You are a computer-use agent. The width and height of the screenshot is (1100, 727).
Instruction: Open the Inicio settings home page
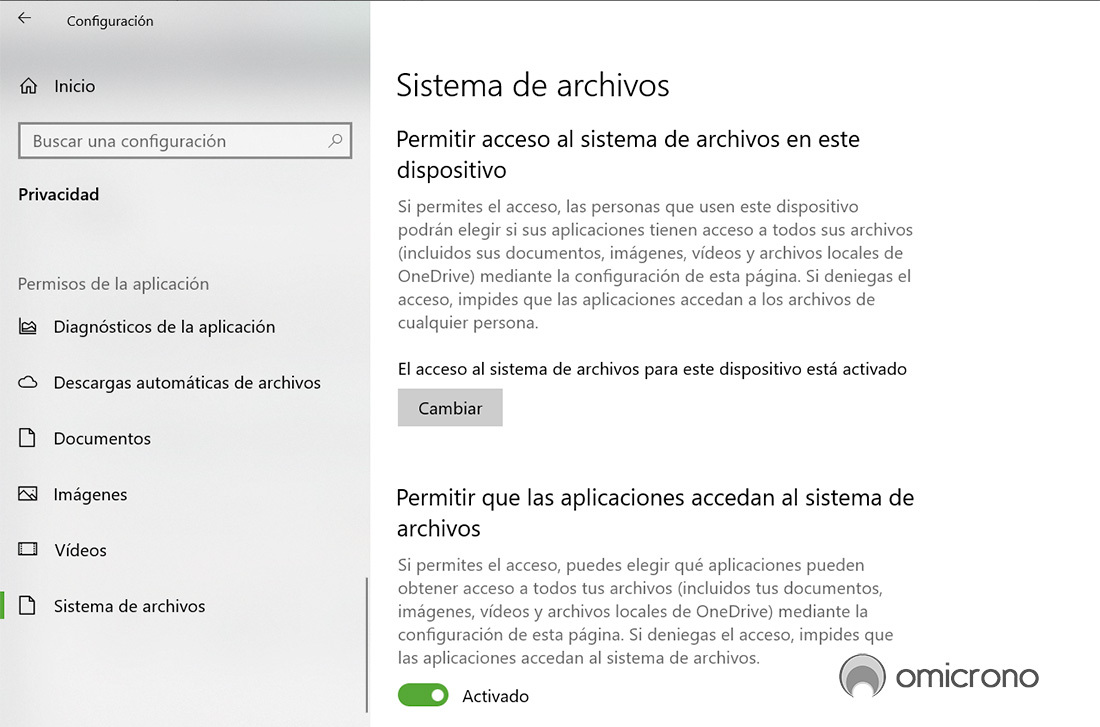(73, 85)
